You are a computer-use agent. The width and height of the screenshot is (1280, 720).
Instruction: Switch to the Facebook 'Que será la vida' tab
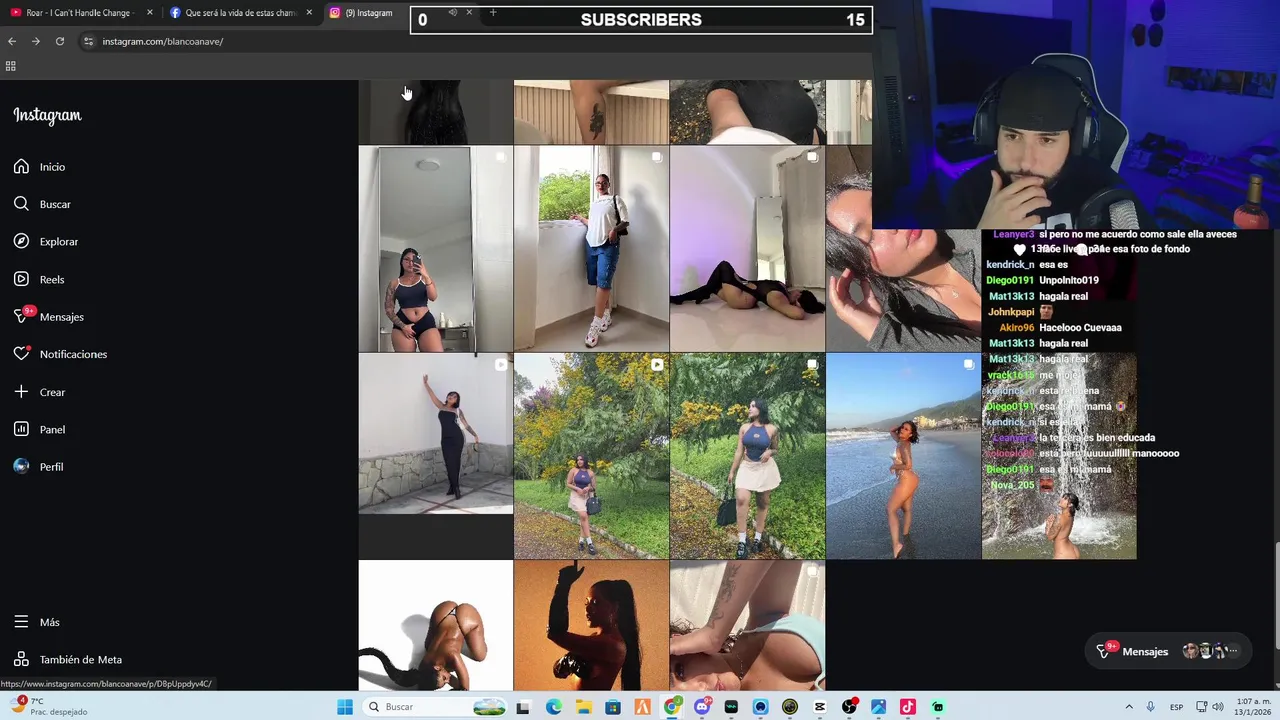click(x=240, y=13)
